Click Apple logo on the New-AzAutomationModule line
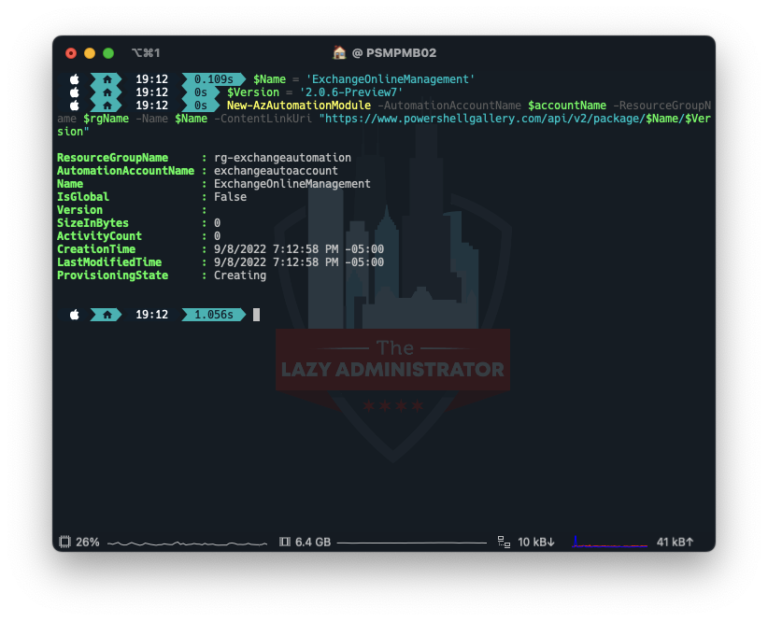The image size is (768, 621). coord(74,106)
